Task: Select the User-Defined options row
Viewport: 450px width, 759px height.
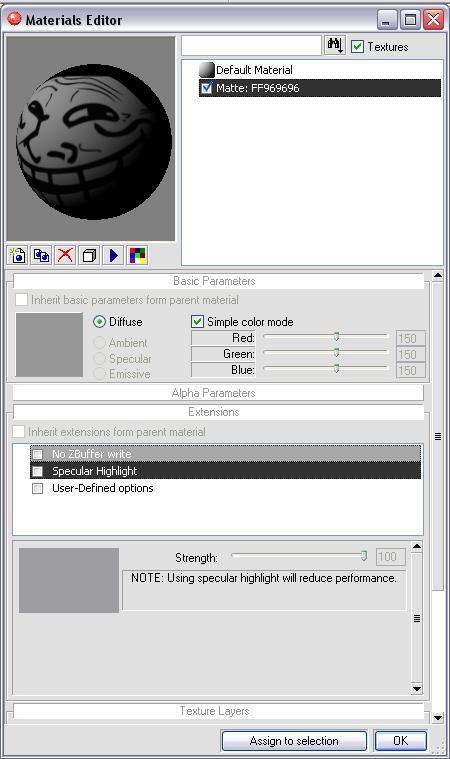Action: [225, 488]
